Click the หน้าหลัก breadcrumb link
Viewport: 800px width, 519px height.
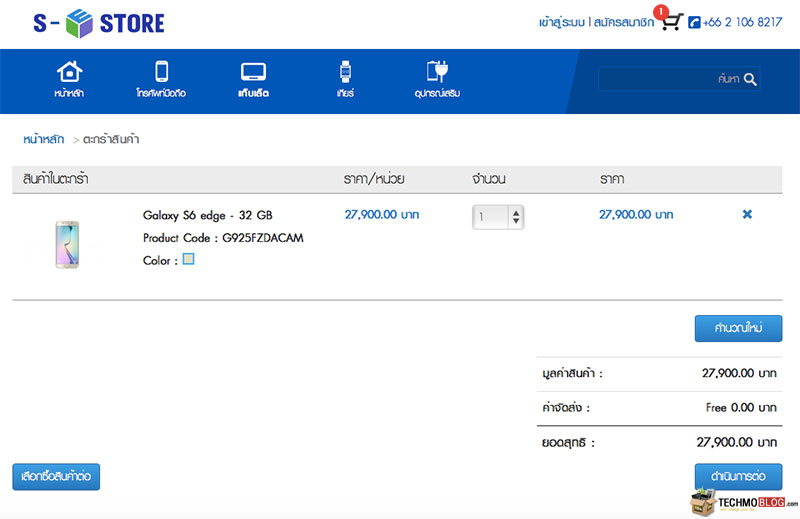point(43,139)
